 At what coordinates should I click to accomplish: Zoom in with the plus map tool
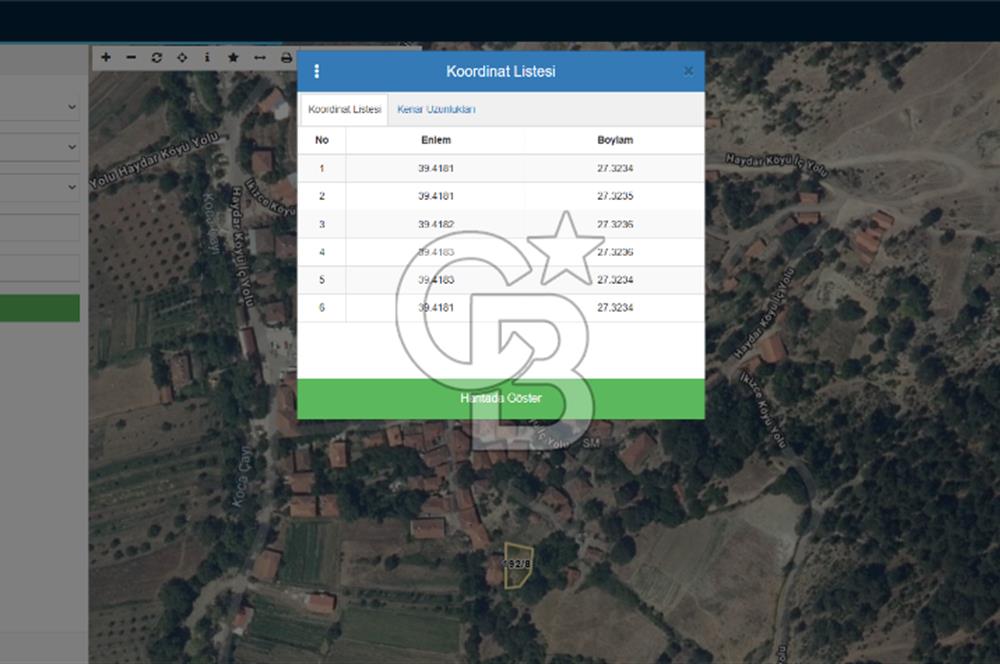tap(106, 57)
